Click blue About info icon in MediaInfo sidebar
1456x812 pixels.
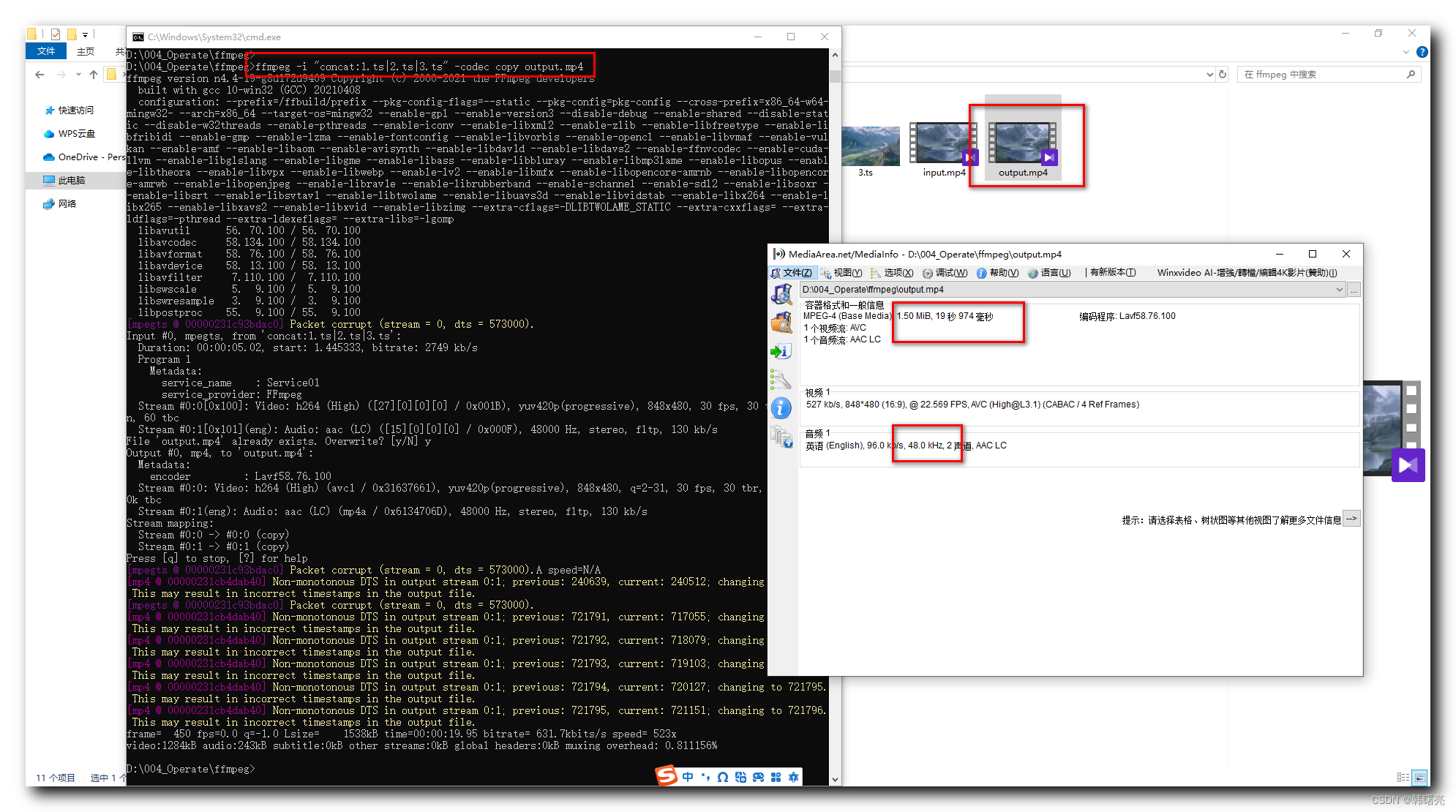781,408
